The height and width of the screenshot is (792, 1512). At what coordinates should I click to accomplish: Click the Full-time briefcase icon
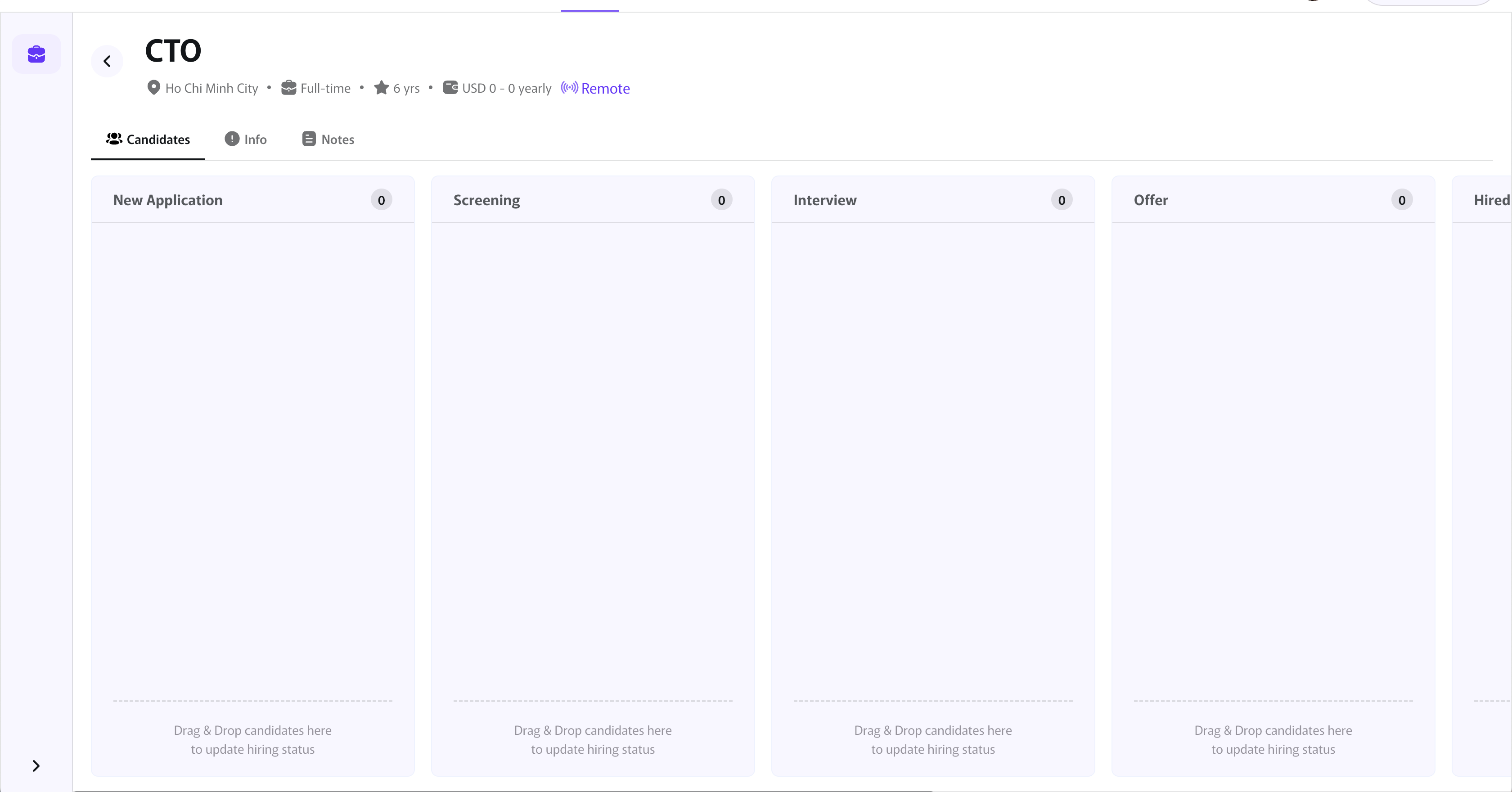click(x=288, y=87)
